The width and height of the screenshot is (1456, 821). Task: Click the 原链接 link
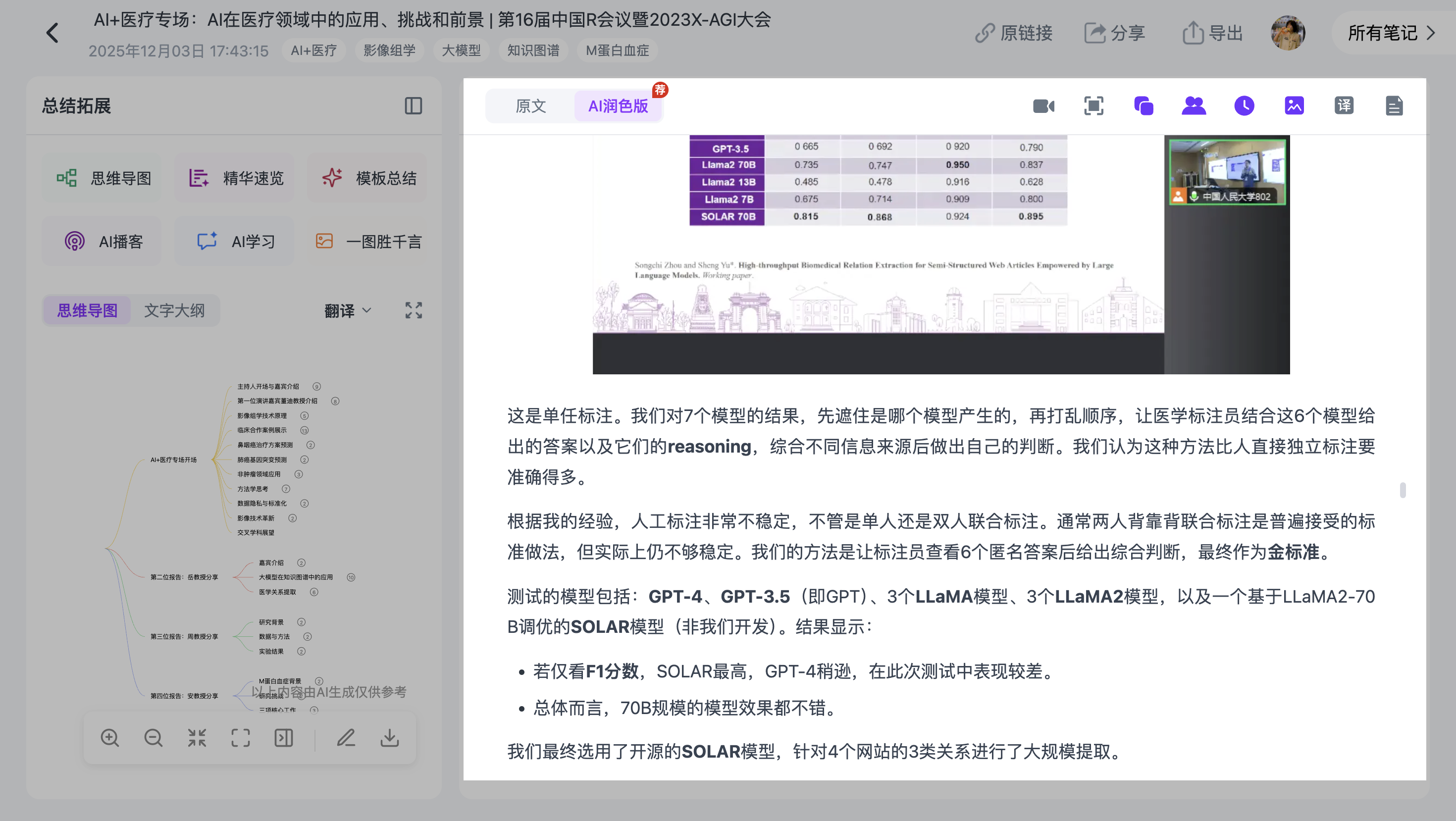click(1014, 33)
